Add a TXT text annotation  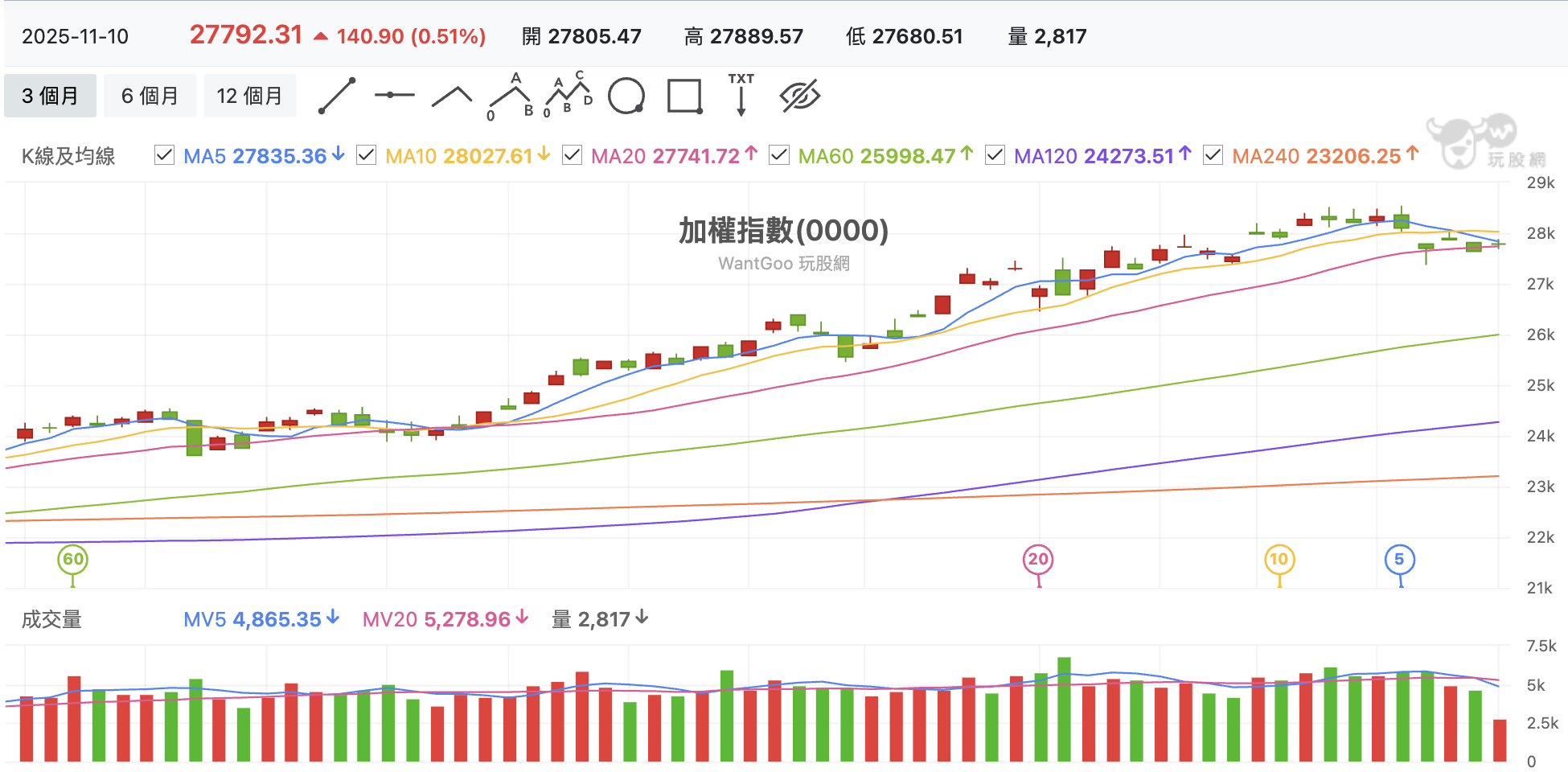point(741,95)
